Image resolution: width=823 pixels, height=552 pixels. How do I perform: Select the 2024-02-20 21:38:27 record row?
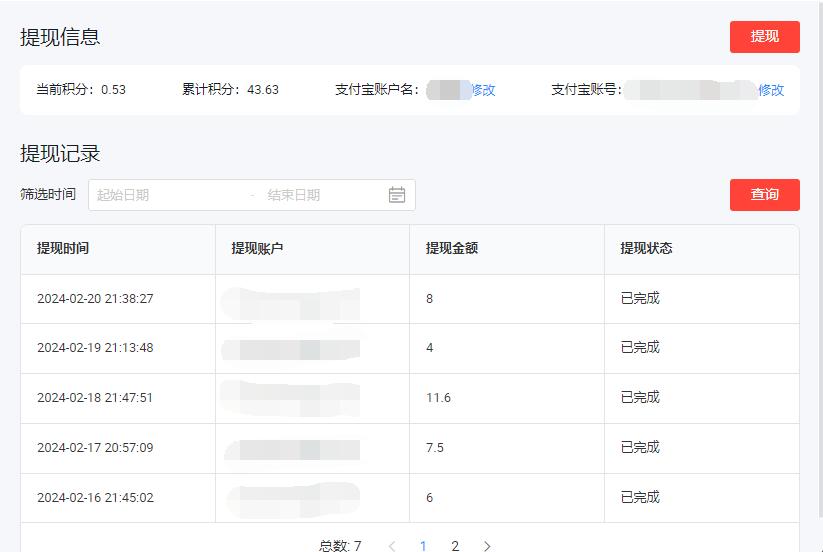pyautogui.click(x=95, y=299)
